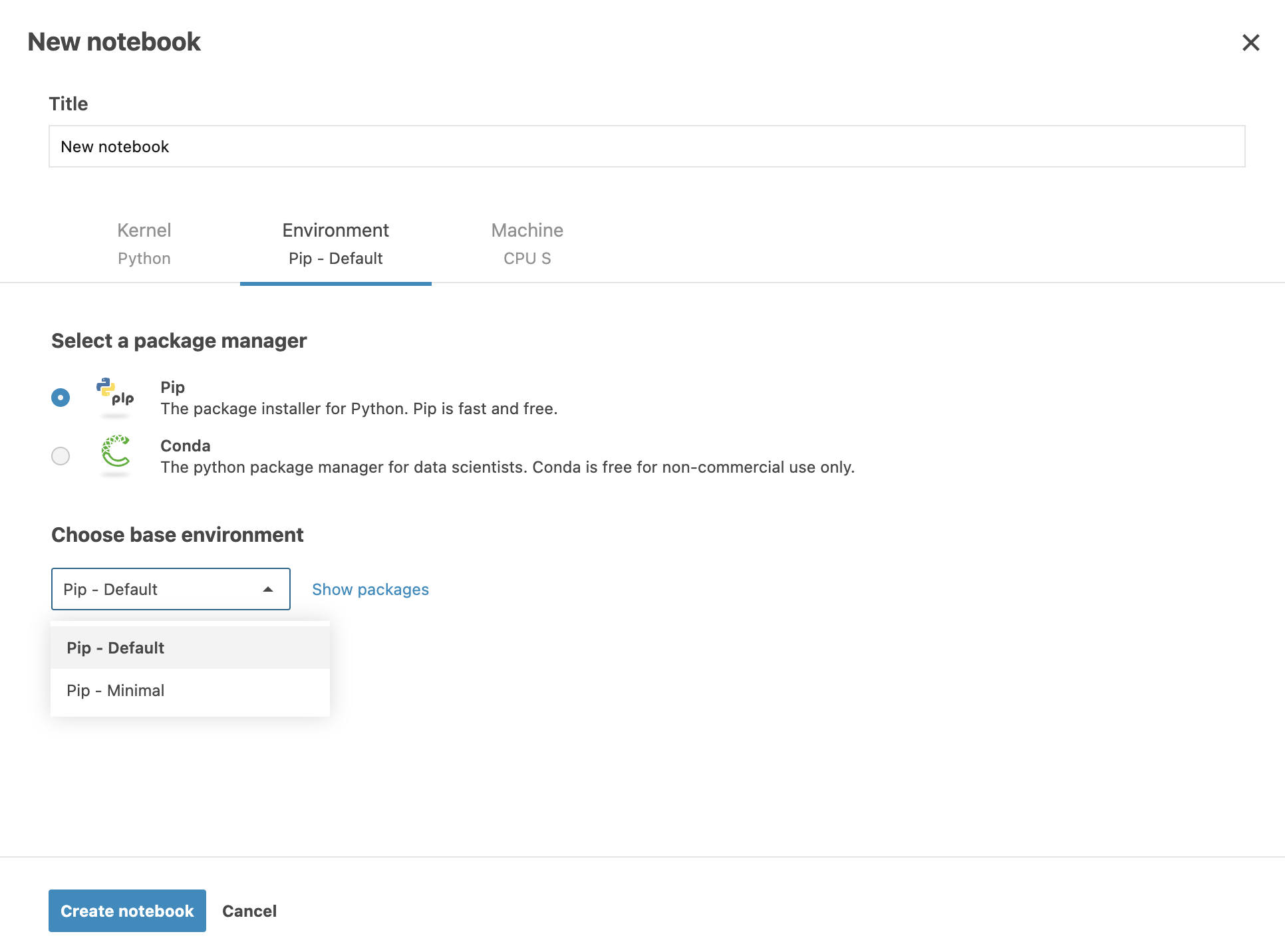
Task: Click the Pip logo icon
Action: 115,392
